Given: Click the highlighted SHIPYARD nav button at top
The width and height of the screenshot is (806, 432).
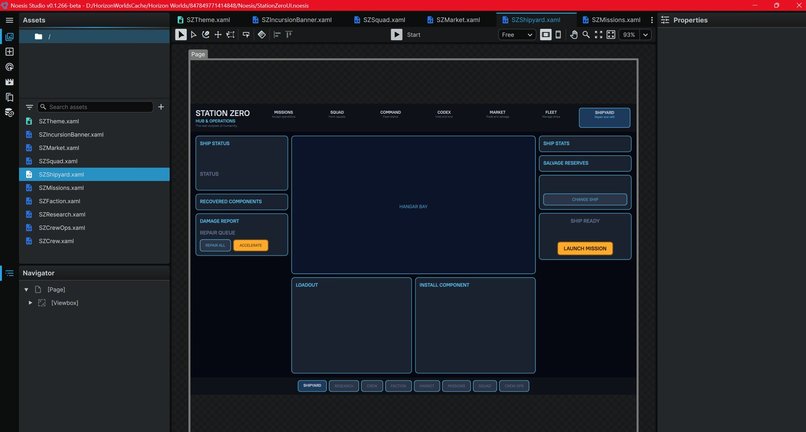Looking at the screenshot, I should pyautogui.click(x=604, y=117).
